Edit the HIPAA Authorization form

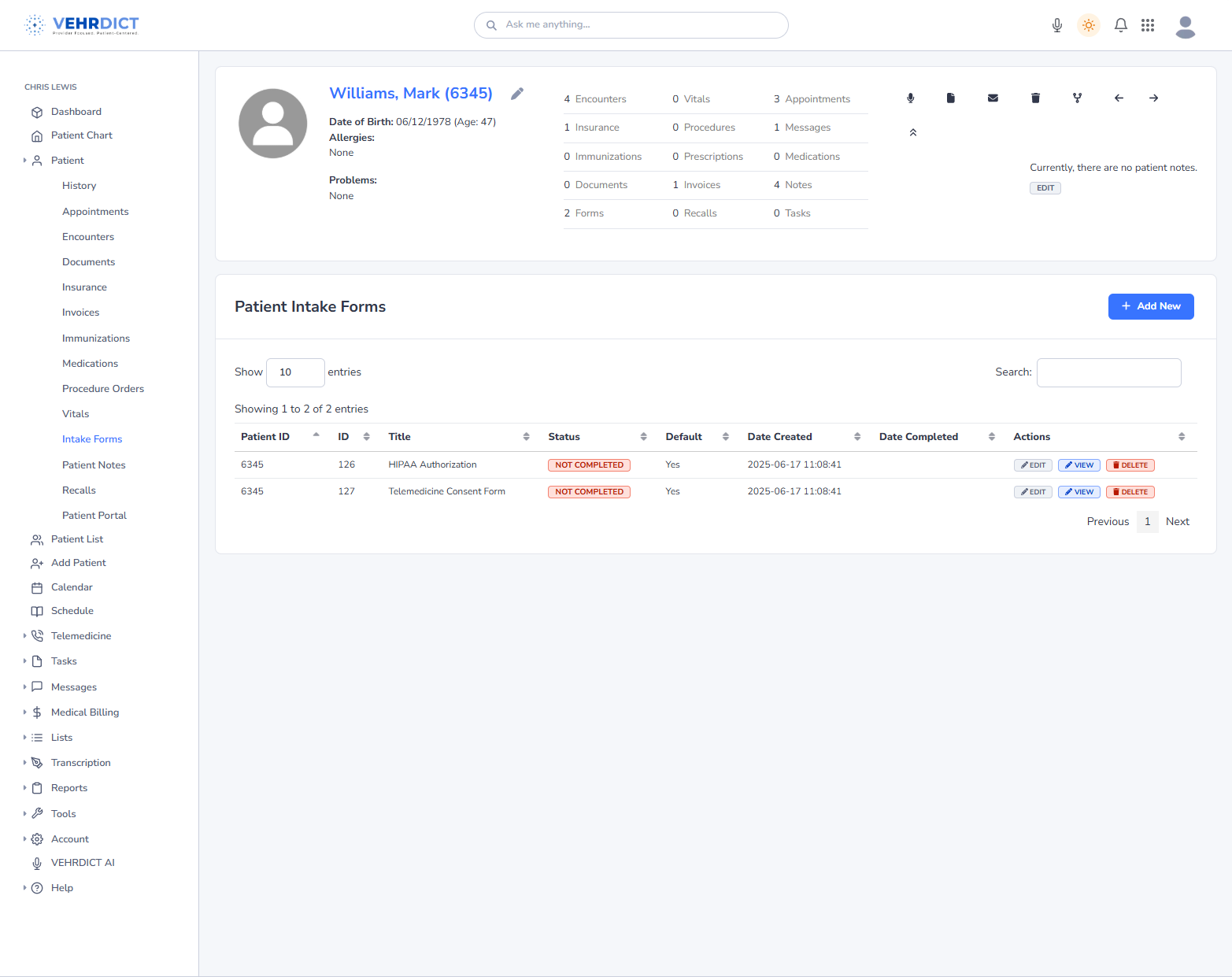pos(1033,465)
